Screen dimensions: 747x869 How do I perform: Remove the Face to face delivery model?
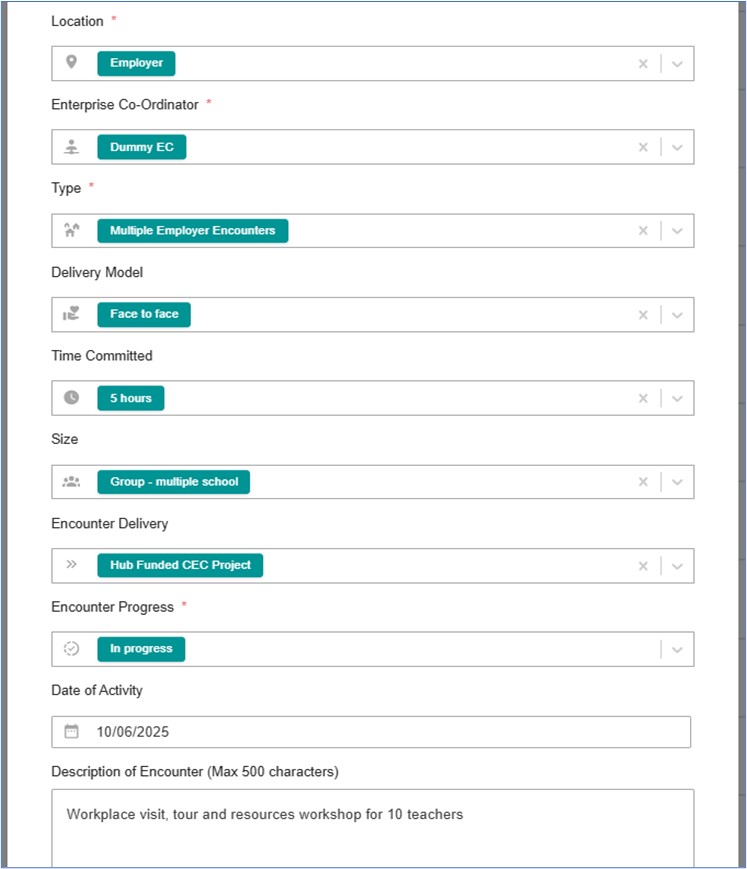643,314
